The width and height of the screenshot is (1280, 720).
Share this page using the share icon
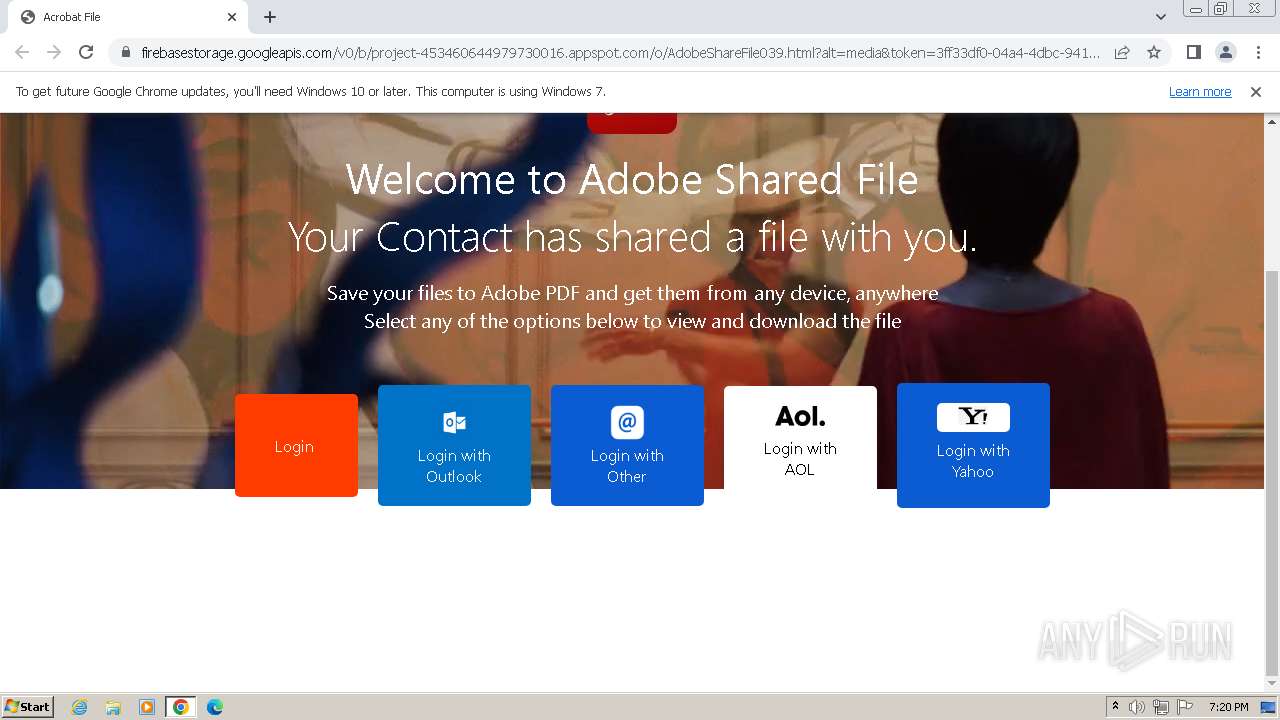1122,52
